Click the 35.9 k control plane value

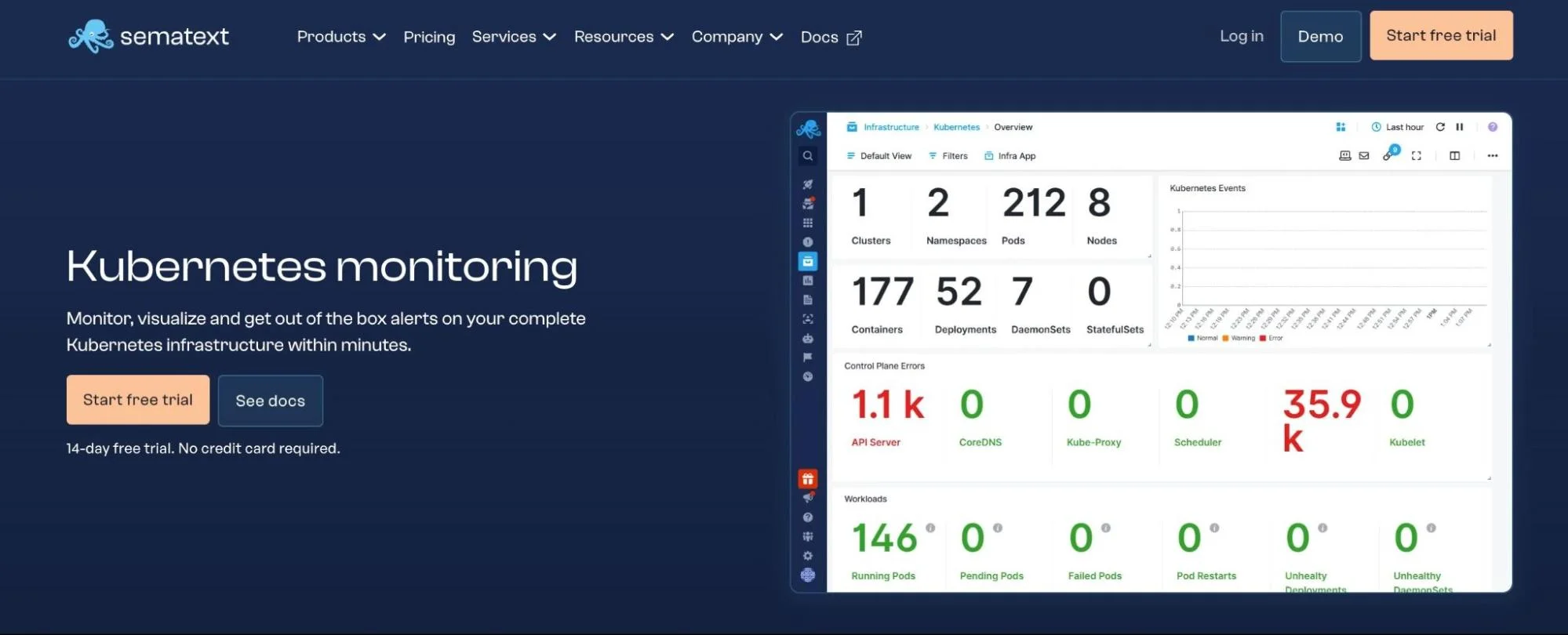(1322, 420)
